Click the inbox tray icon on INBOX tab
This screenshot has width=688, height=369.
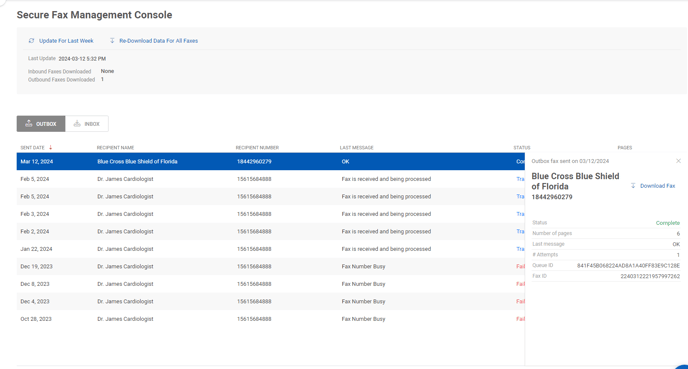[77, 124]
